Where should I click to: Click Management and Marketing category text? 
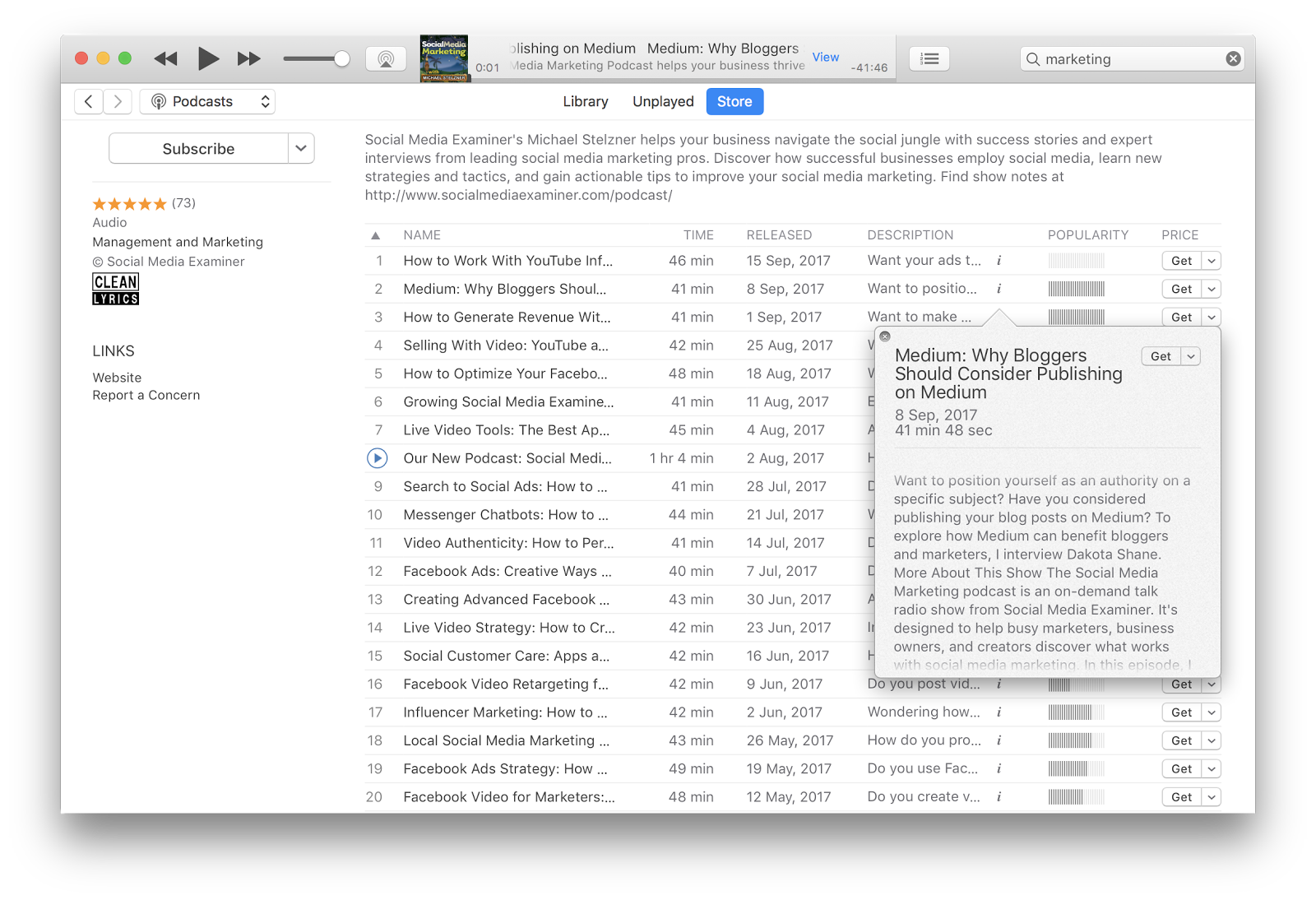tap(178, 242)
